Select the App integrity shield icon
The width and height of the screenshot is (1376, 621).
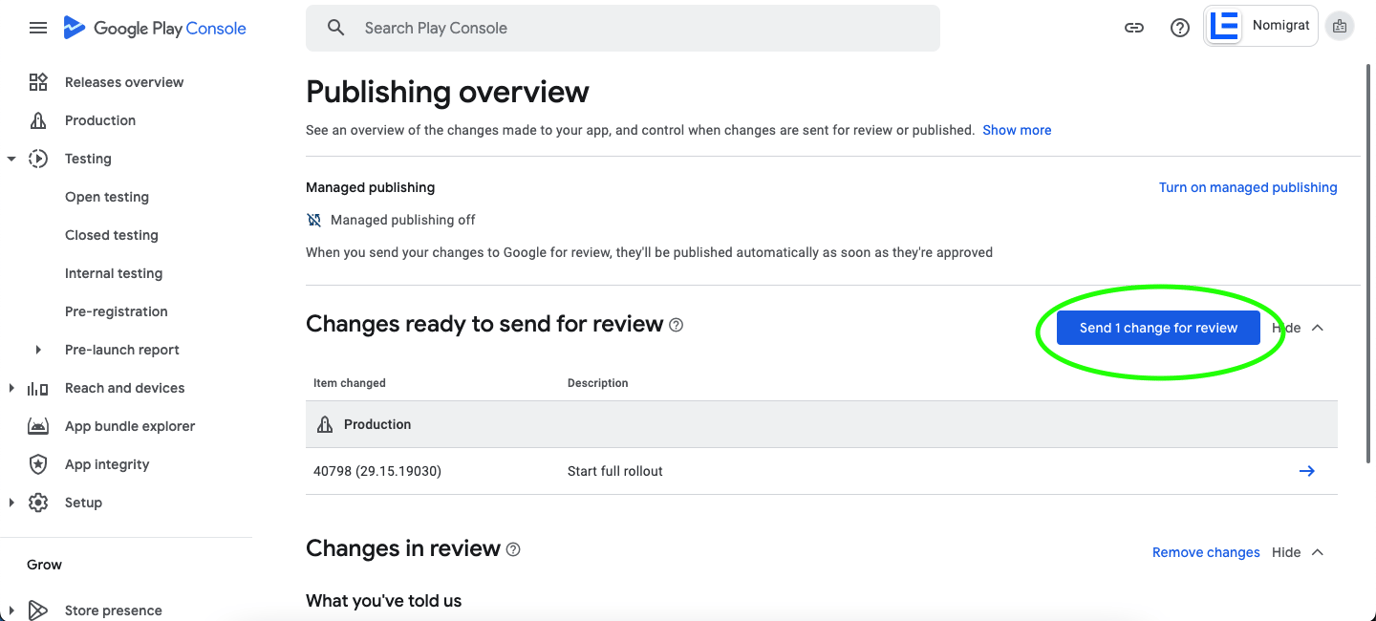click(37, 464)
